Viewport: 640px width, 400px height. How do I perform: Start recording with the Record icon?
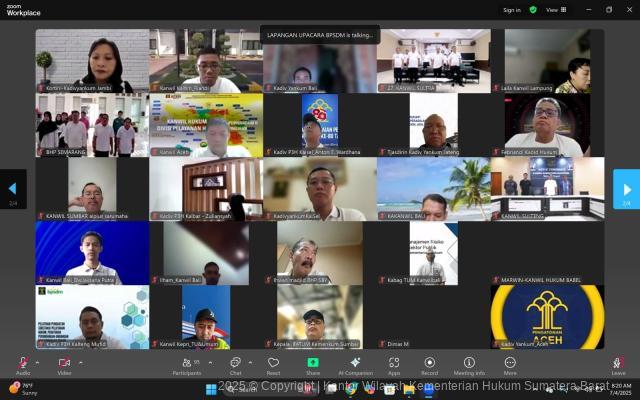pyautogui.click(x=429, y=363)
